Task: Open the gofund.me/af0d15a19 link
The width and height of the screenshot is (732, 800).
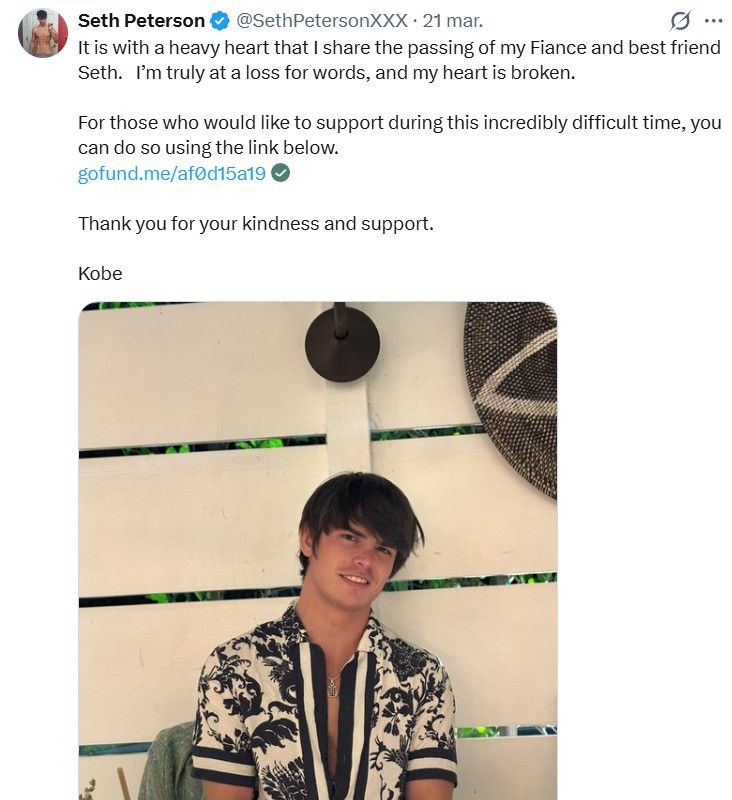Action: click(x=171, y=174)
